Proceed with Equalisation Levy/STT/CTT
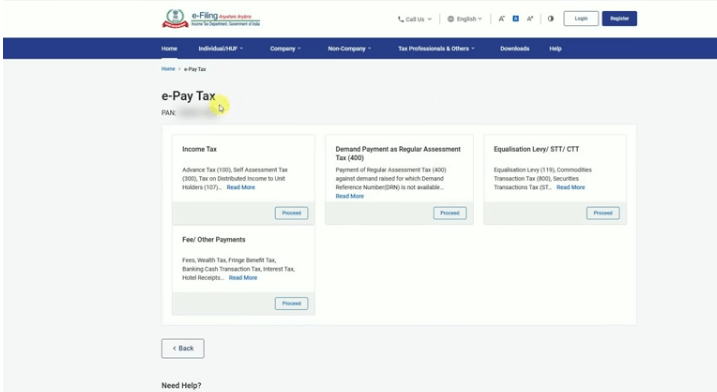The height and width of the screenshot is (392, 717). [x=603, y=213]
